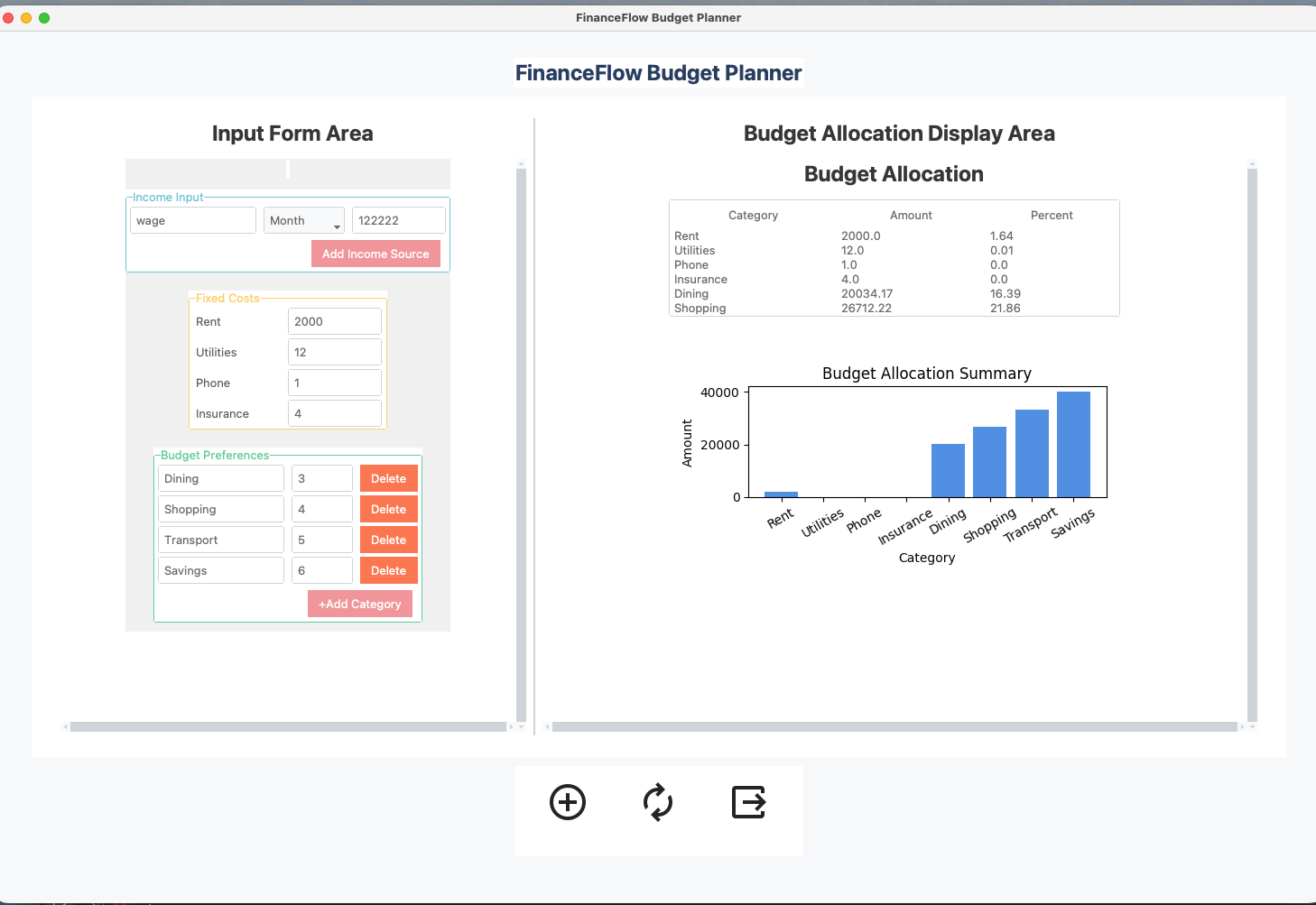
Task: Click the Insurance amount field
Action: point(335,413)
